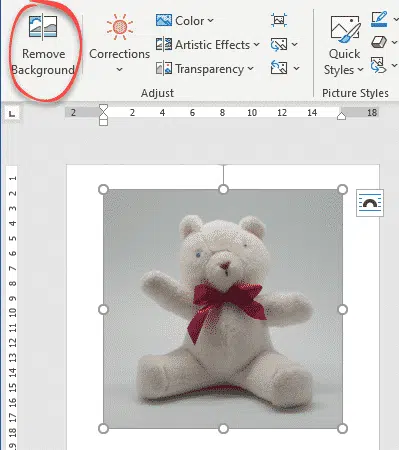Click the Color picture icon
The height and width of the screenshot is (450, 399).
pyautogui.click(x=164, y=20)
